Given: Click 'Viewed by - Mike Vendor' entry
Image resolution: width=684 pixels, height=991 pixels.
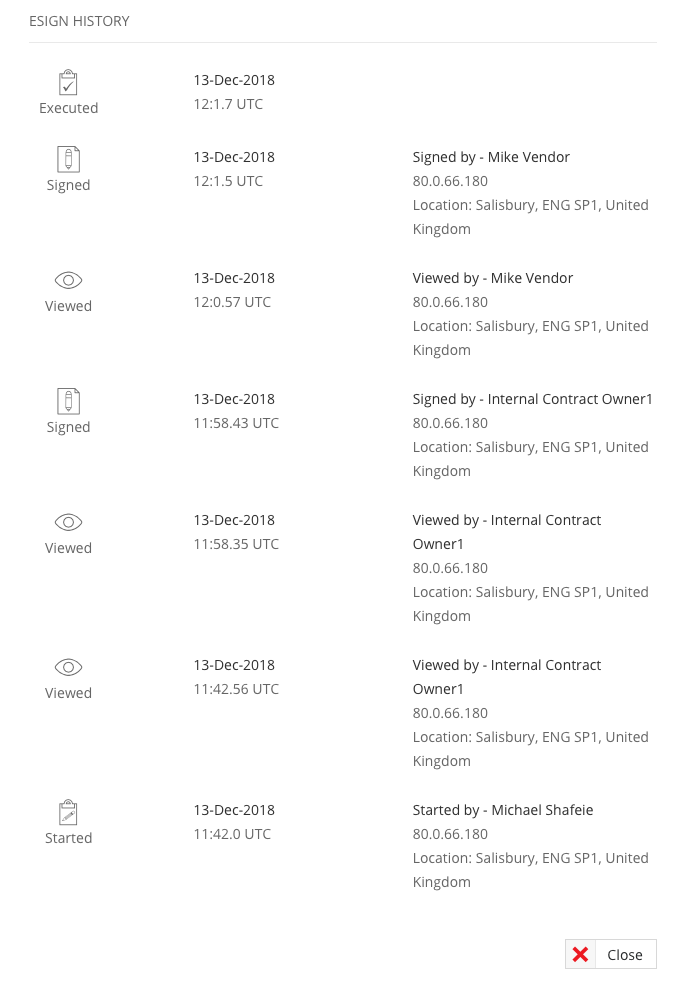Looking at the screenshot, I should click(x=493, y=278).
